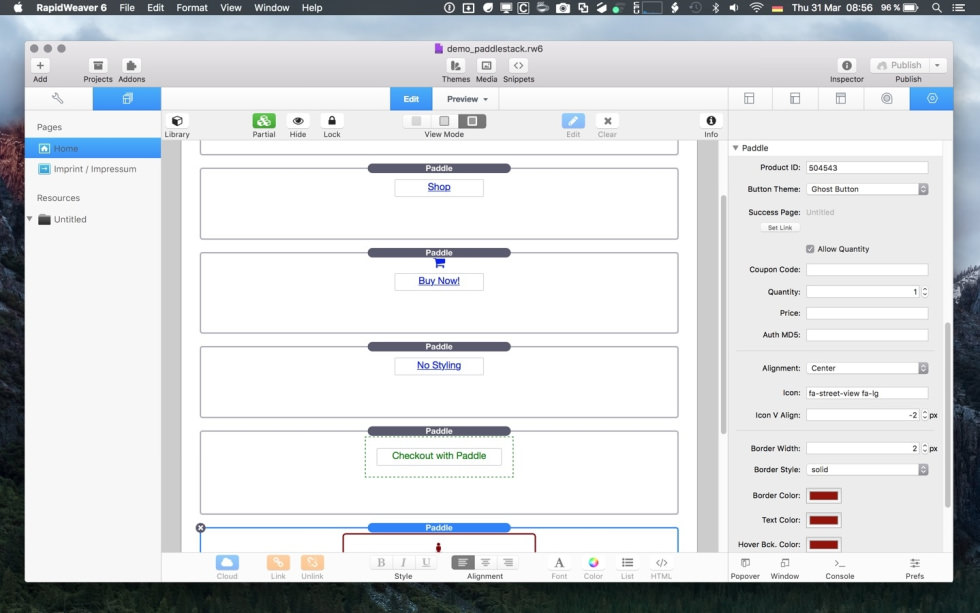Open the Hover Bck. Color swatch
980x613 pixels.
coord(823,544)
